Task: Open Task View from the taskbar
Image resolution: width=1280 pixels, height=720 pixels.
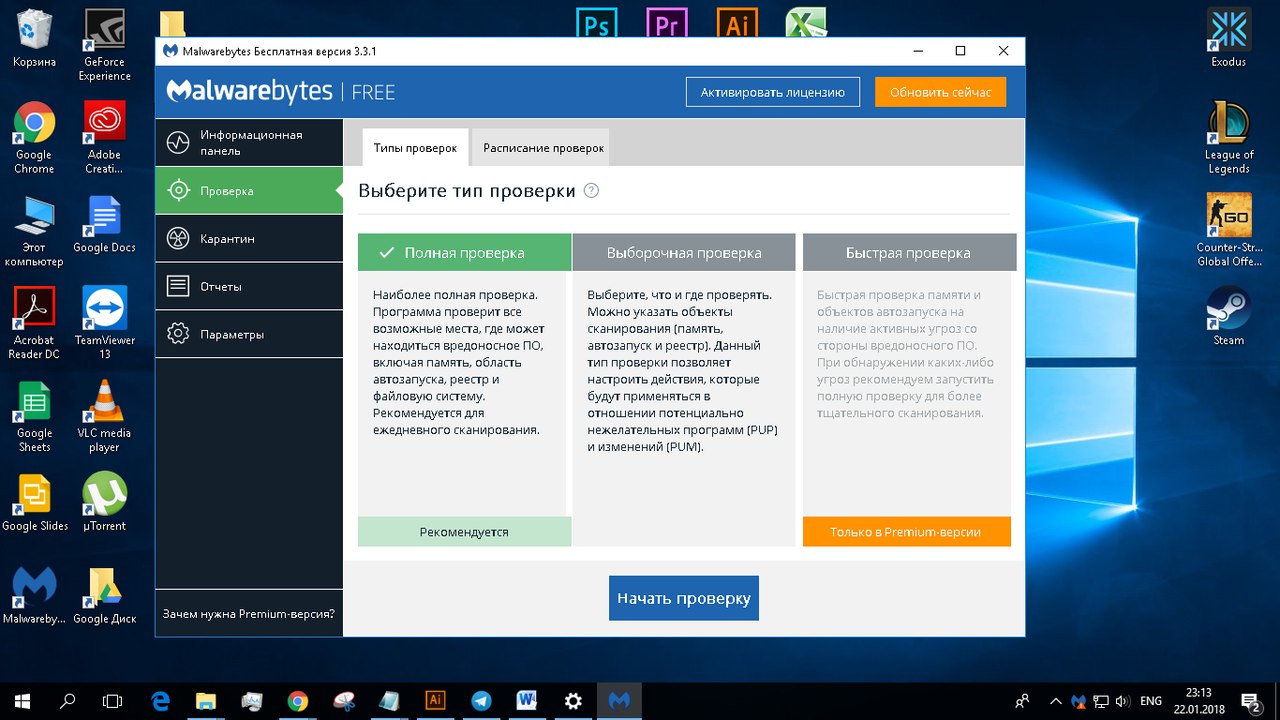Action: pyautogui.click(x=113, y=701)
